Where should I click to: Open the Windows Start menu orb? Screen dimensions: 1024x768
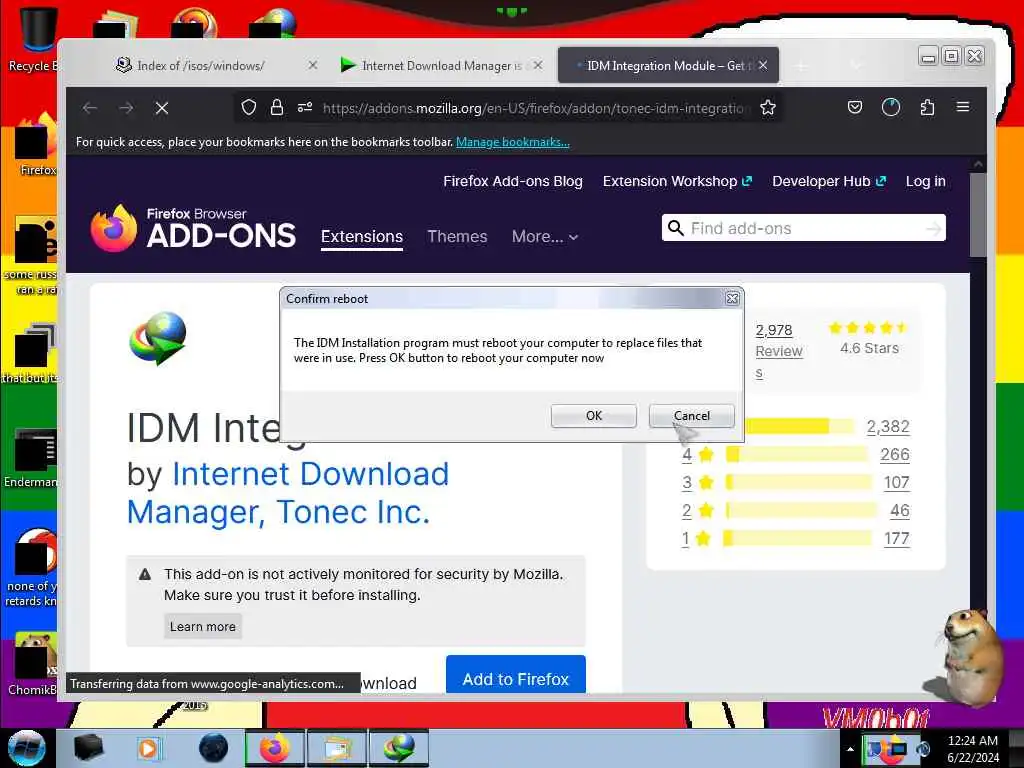(27, 748)
